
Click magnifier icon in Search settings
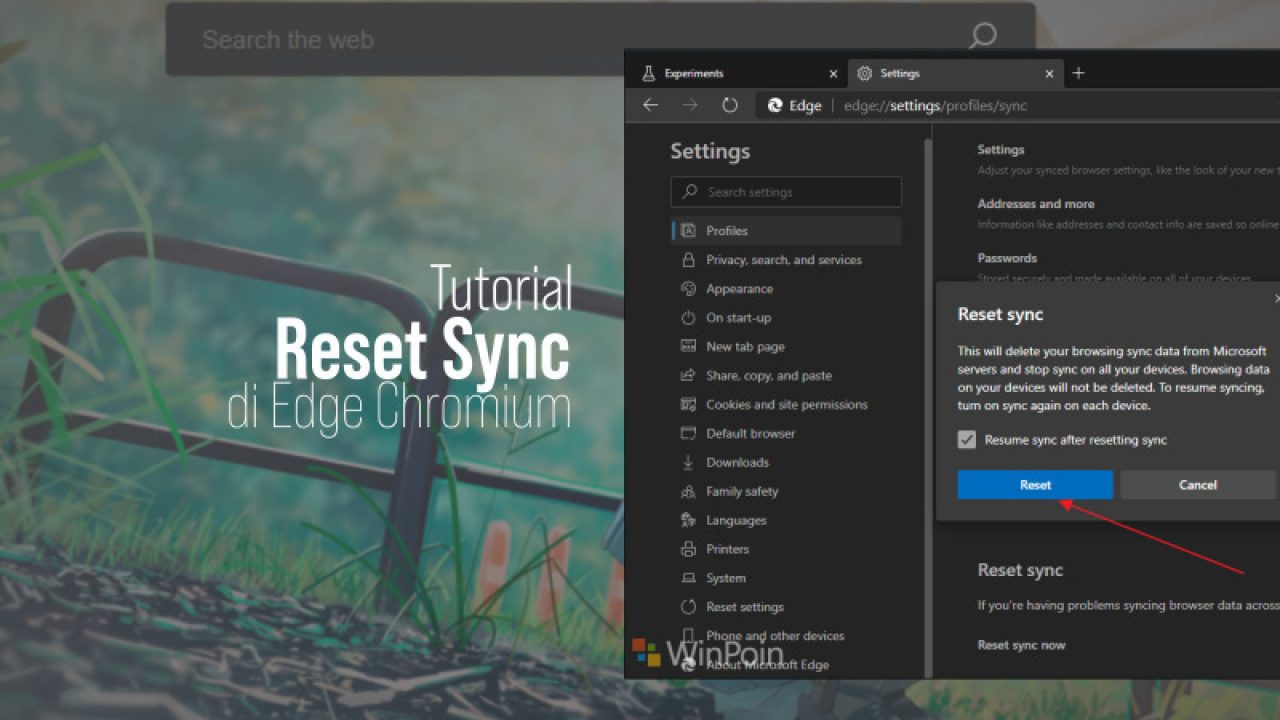click(690, 192)
